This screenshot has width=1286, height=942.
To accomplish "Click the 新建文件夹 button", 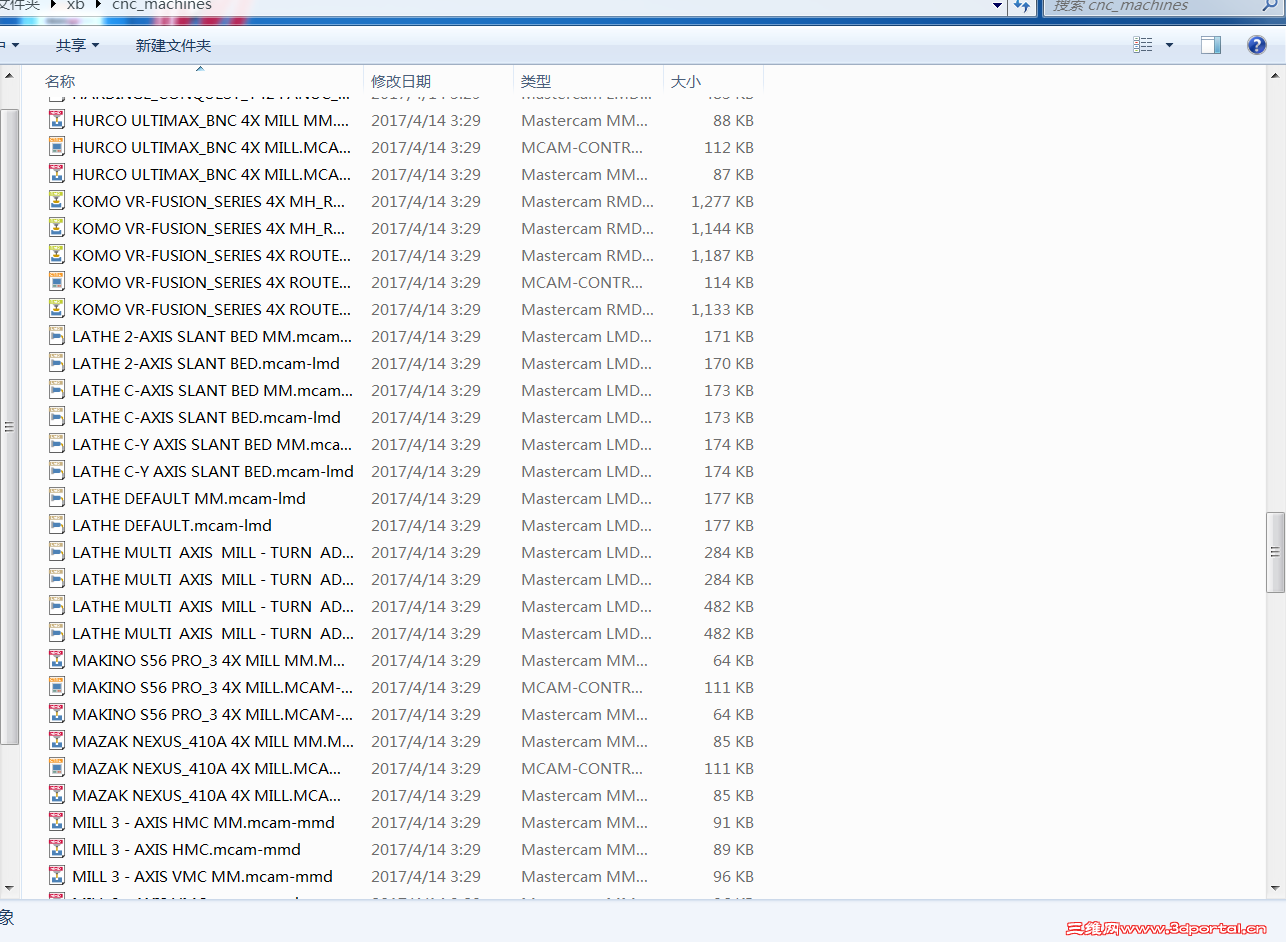I will click(173, 45).
